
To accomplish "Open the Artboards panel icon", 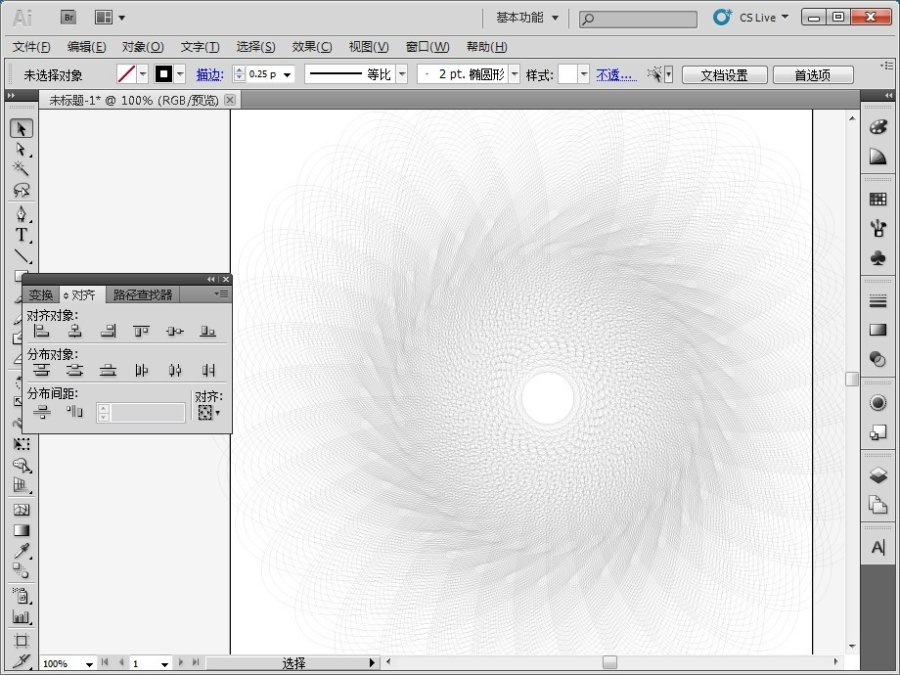I will 878,505.
